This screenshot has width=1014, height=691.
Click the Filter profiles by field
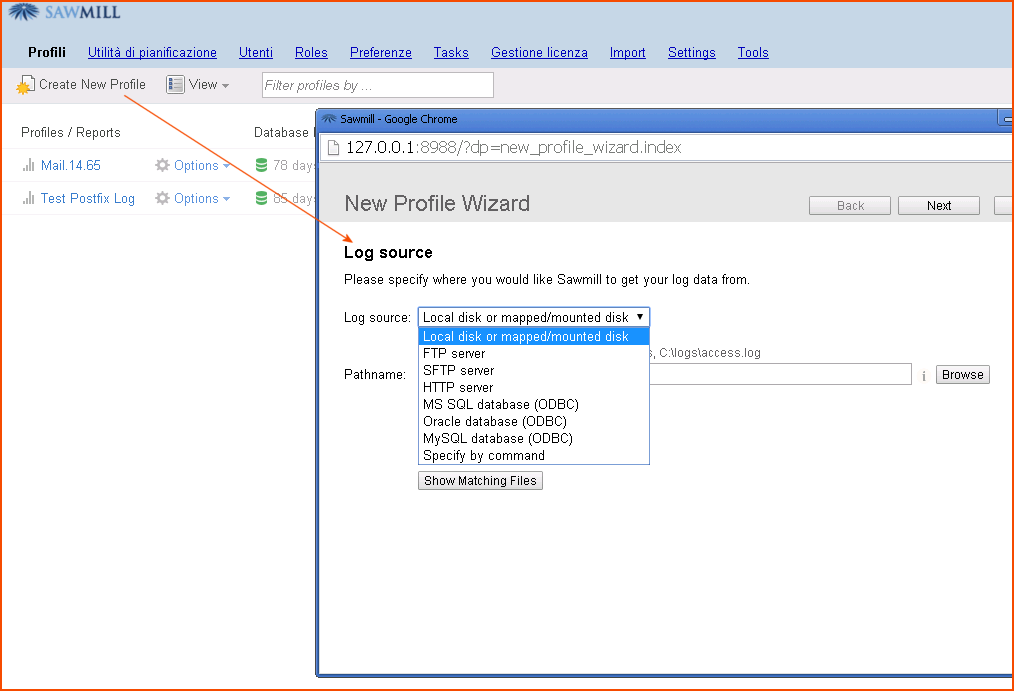pos(378,85)
